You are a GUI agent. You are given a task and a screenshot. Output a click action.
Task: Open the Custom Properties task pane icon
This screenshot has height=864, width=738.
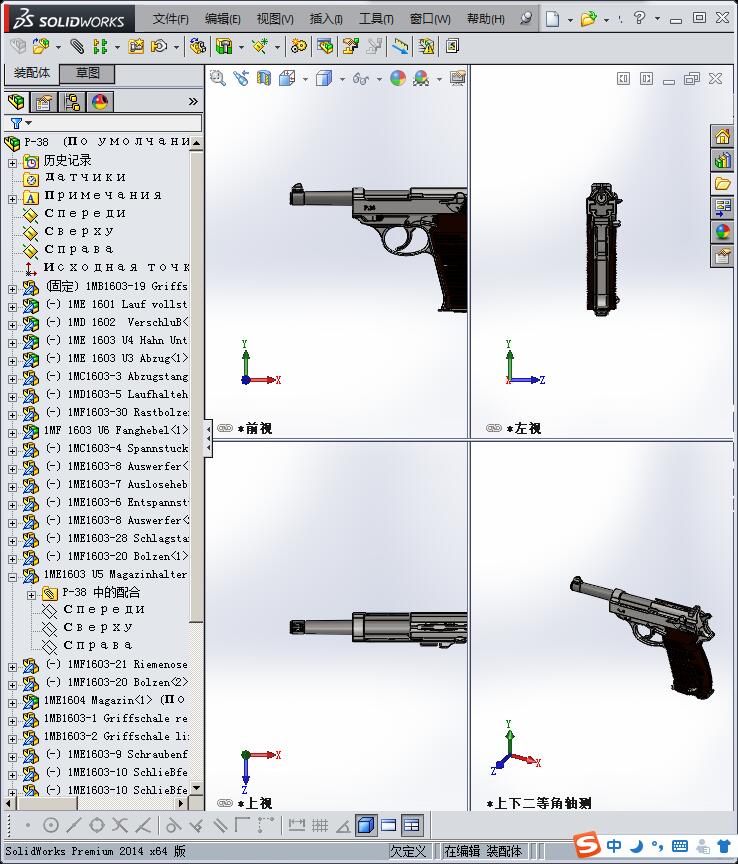723,256
